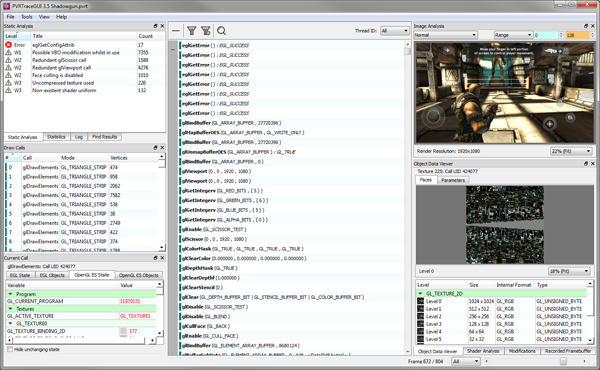Click the range maximum field showing 128
The width and height of the screenshot is (600, 370).
pos(577,35)
